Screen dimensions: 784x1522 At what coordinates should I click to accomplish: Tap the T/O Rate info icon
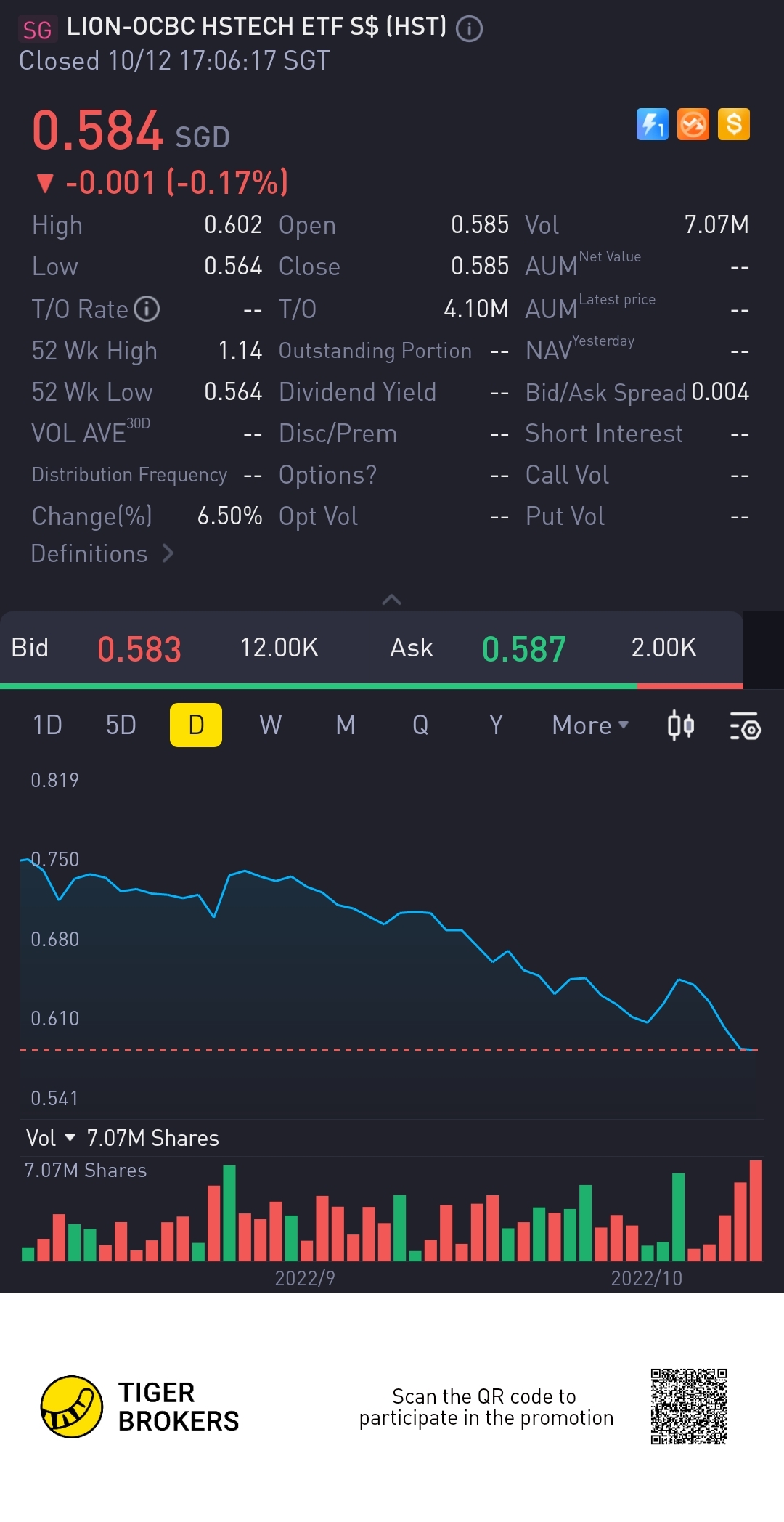tap(147, 309)
